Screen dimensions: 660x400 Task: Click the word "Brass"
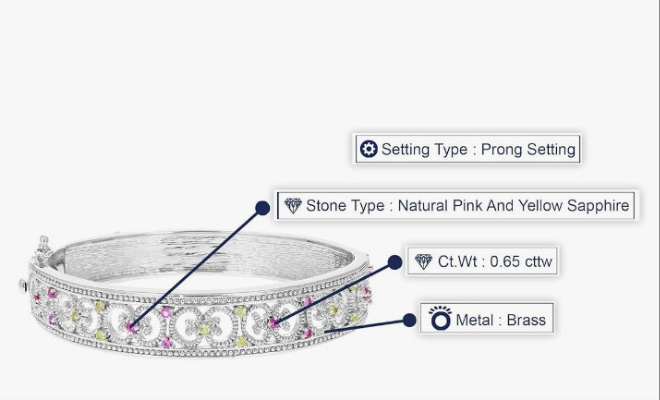point(526,320)
